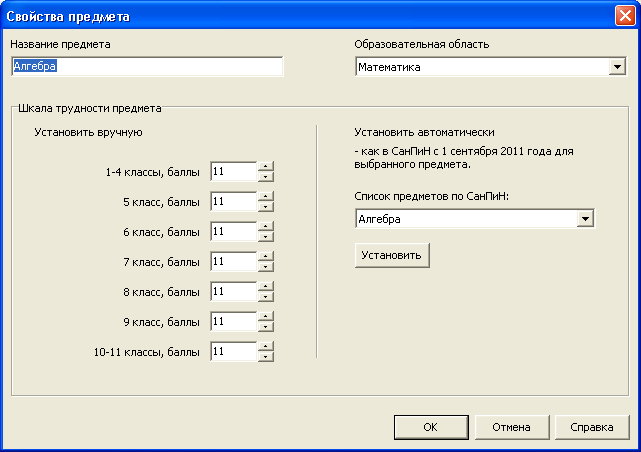Decrease the 9 класс points value
Image resolution: width=641 pixels, height=452 pixels.
[x=266, y=327]
